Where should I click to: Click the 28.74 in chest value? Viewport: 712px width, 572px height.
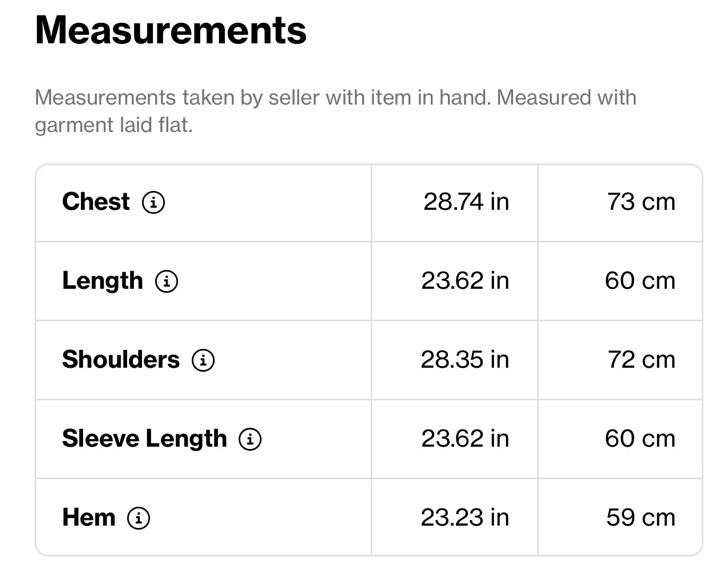pos(466,202)
